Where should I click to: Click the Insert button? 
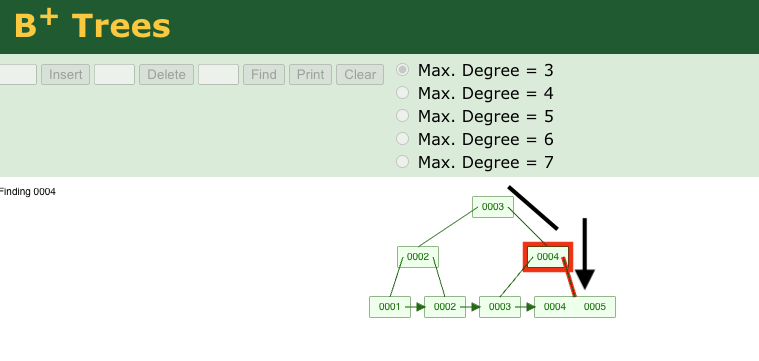(65, 75)
